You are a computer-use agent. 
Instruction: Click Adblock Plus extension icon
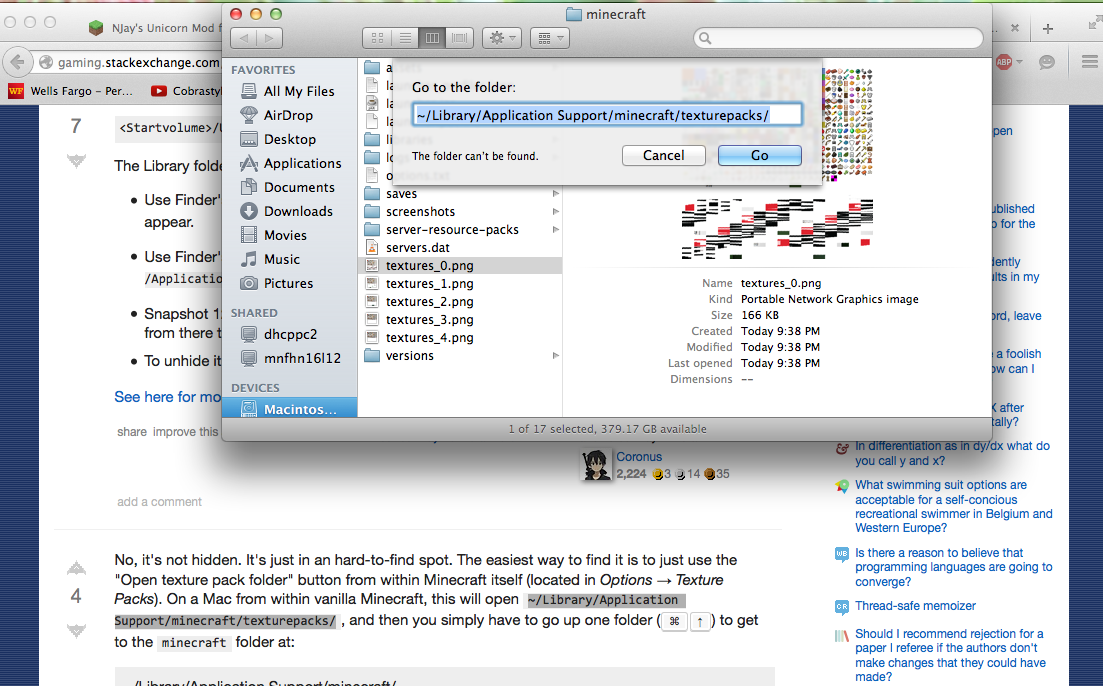tap(1004, 62)
